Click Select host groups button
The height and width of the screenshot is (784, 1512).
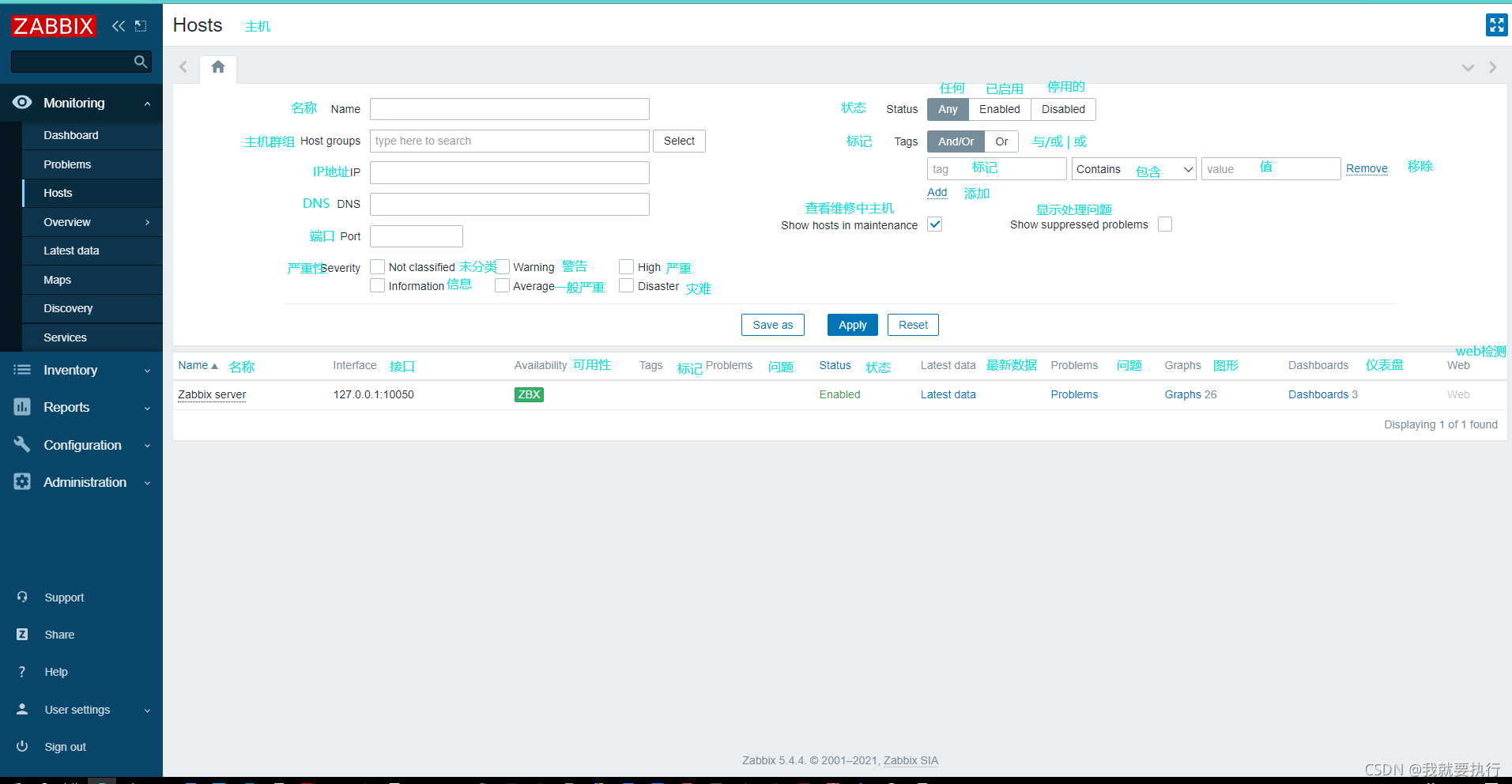(679, 141)
